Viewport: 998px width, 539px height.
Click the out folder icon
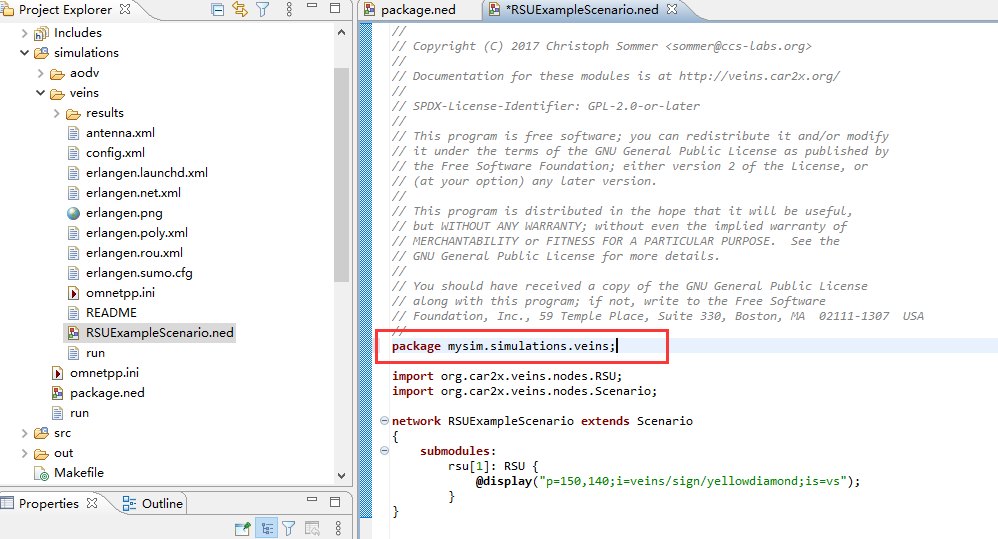click(41, 454)
